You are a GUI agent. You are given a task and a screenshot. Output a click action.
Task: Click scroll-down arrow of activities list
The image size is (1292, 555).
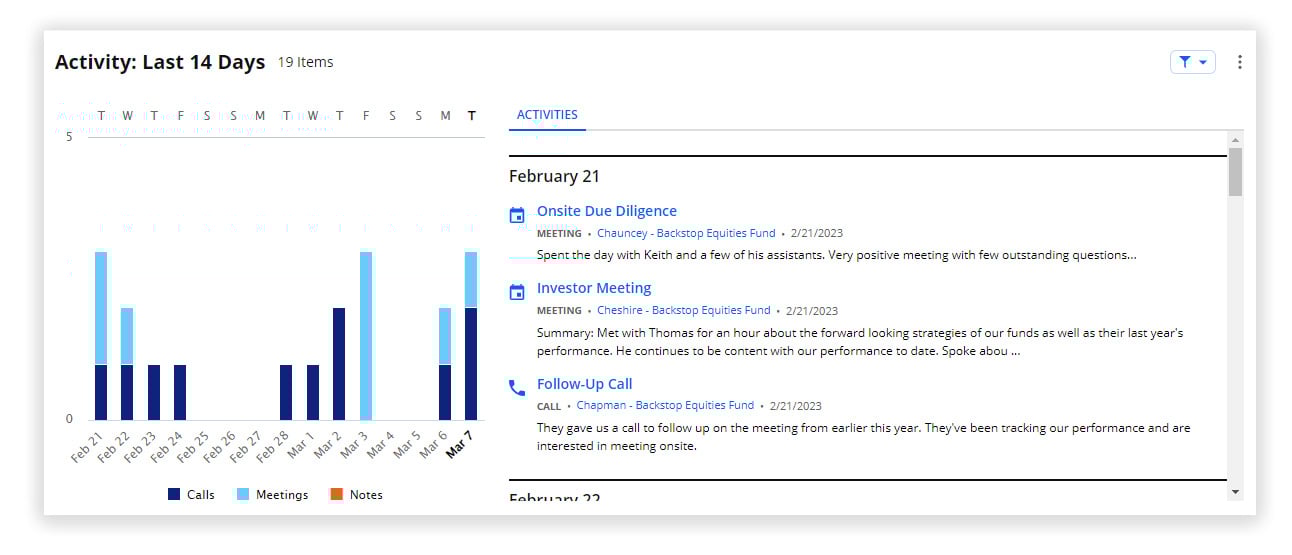(x=1235, y=492)
